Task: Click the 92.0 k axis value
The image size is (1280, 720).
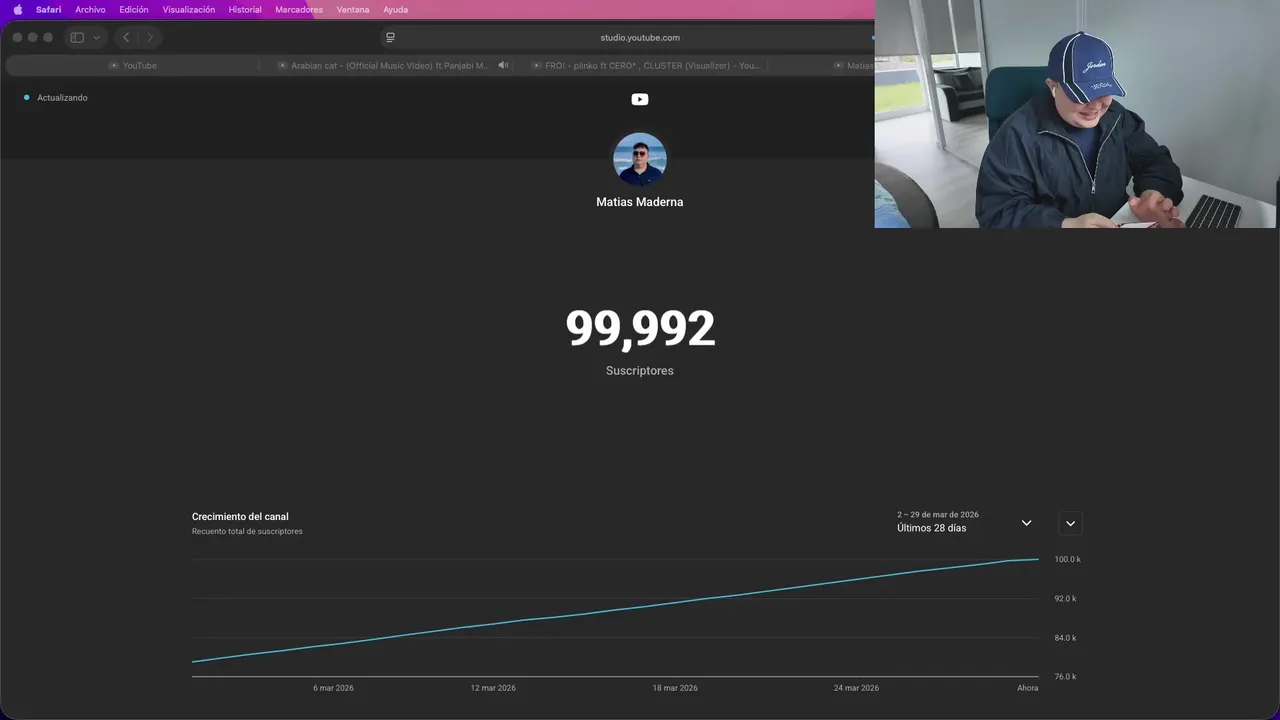Action: pyautogui.click(x=1065, y=599)
